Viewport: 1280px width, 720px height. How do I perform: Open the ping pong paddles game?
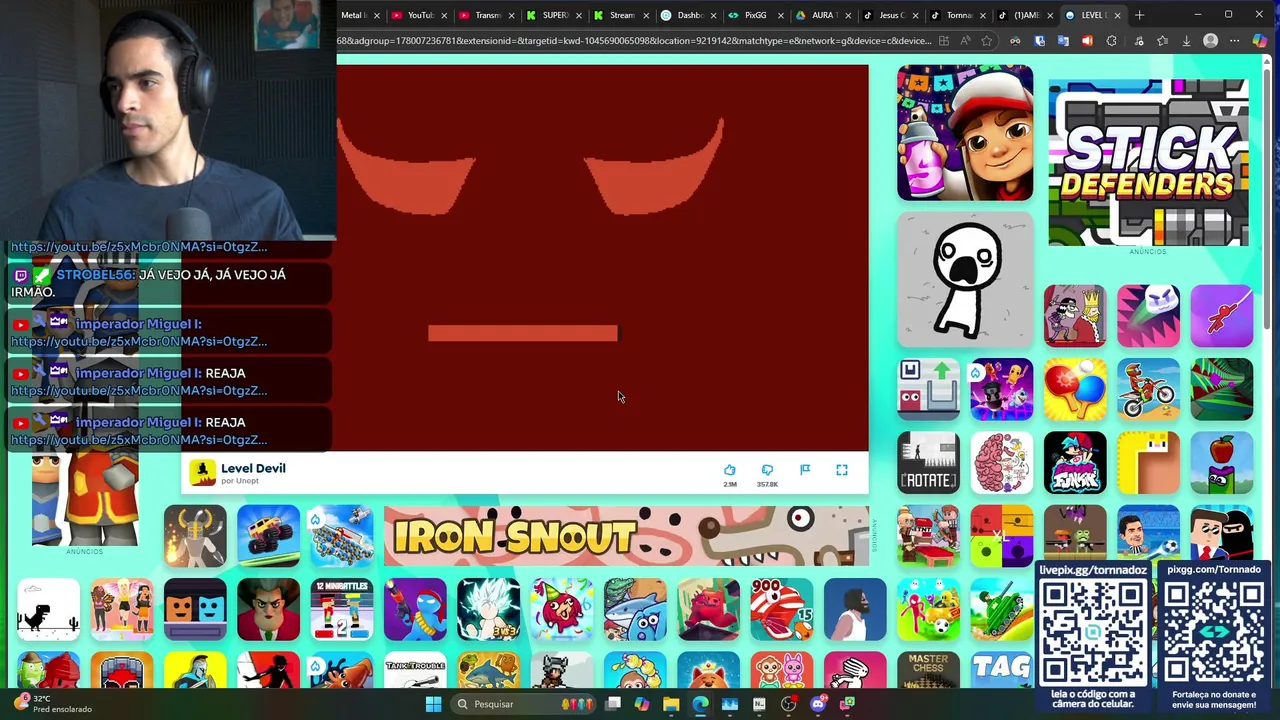pos(1075,389)
